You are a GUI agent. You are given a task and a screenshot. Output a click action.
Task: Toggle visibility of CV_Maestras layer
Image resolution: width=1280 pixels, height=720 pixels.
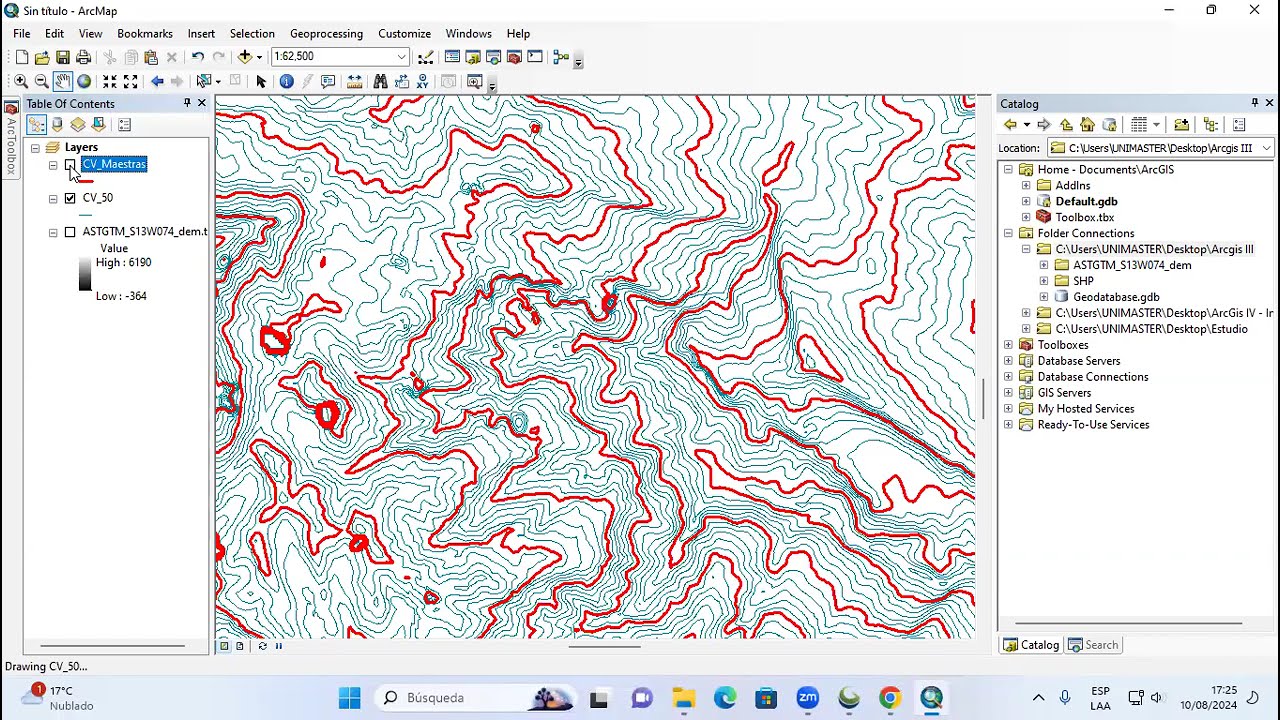pyautogui.click(x=70, y=165)
